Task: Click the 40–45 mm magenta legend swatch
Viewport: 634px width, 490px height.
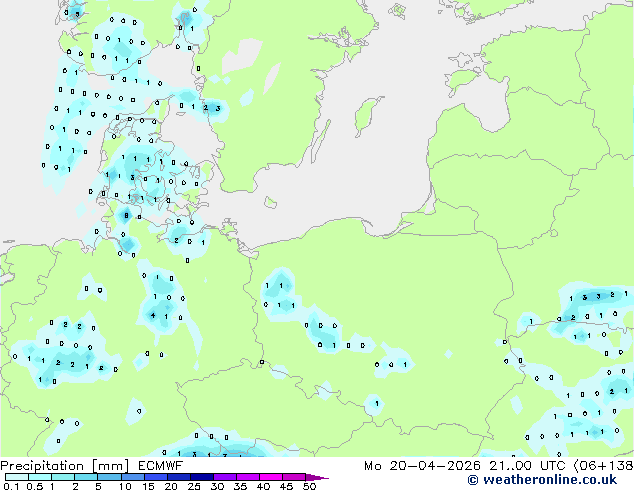Action: [271, 477]
